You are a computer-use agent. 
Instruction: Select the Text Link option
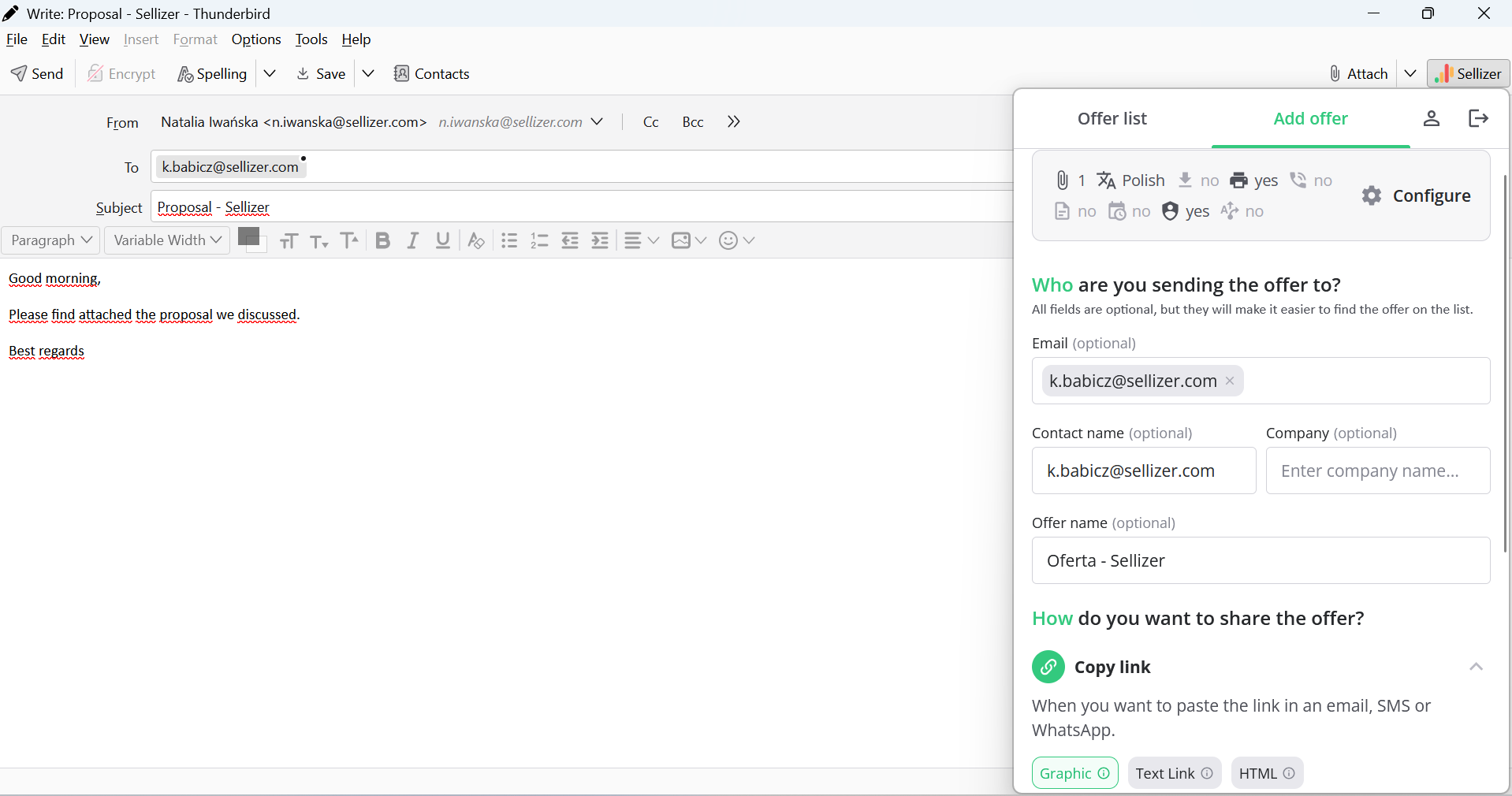[x=1174, y=773]
